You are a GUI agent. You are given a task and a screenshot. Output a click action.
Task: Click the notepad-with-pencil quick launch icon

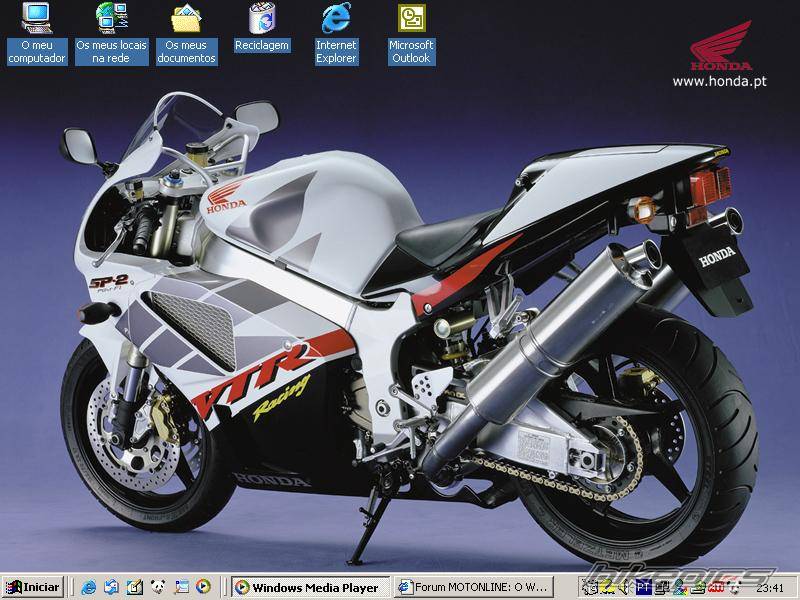(x=135, y=587)
